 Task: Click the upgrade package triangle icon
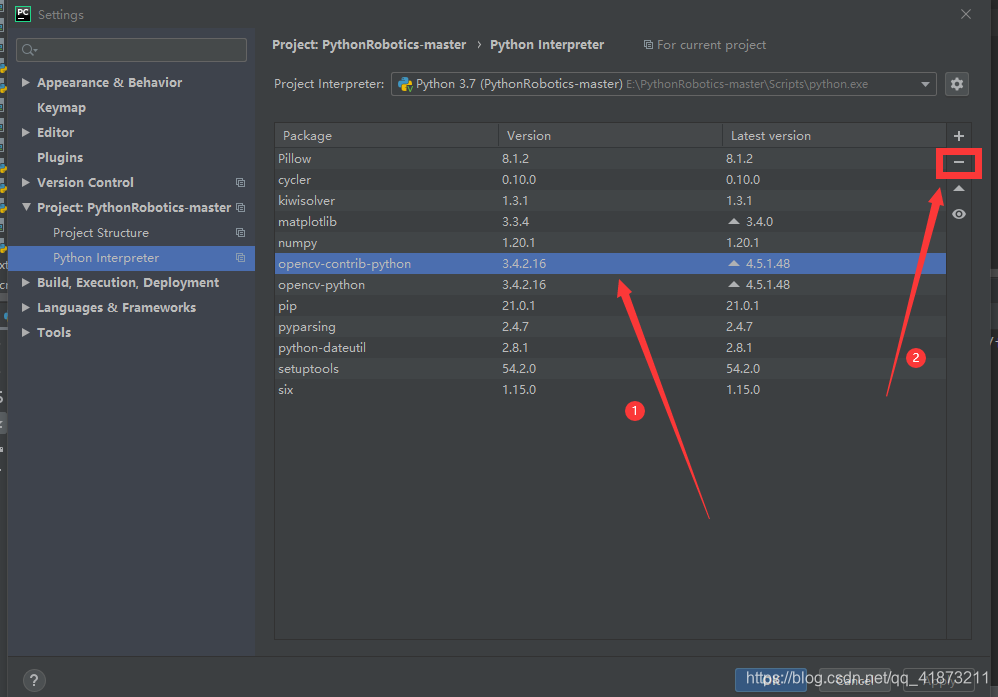pos(959,188)
